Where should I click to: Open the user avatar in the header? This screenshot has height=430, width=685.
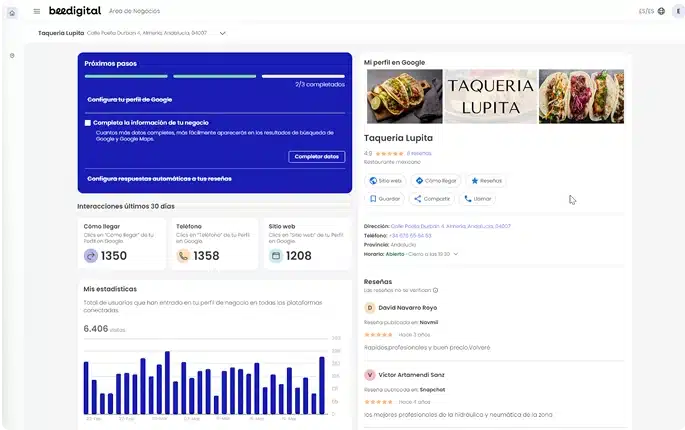(677, 12)
